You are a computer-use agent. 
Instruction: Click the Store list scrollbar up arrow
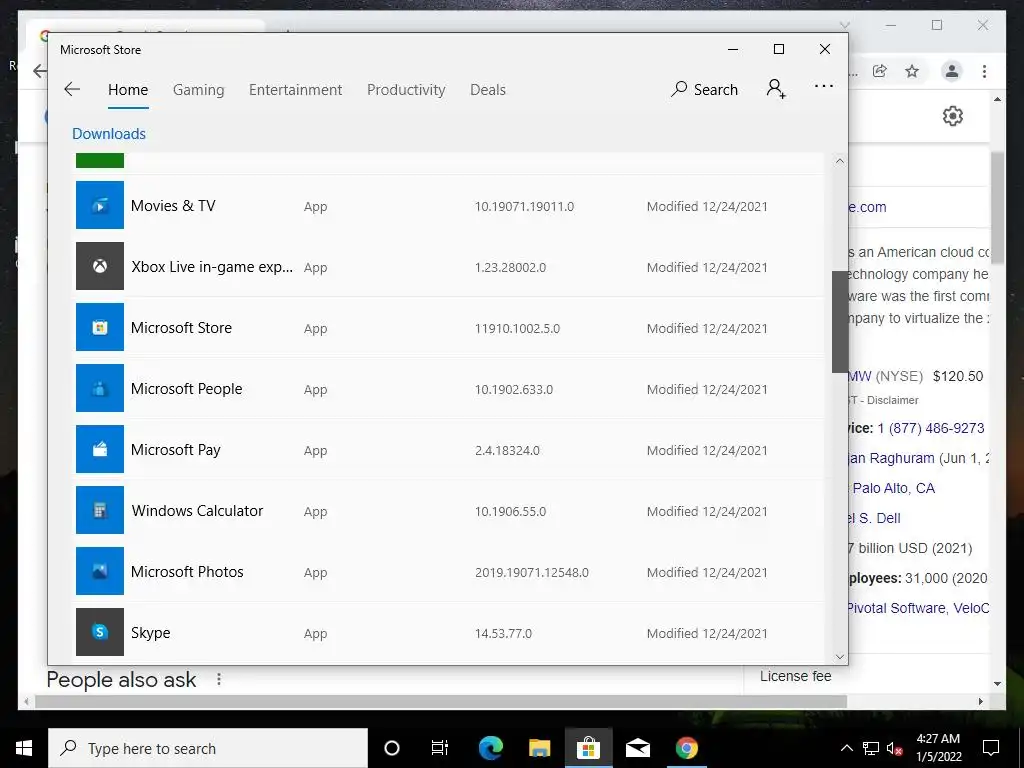click(x=840, y=161)
